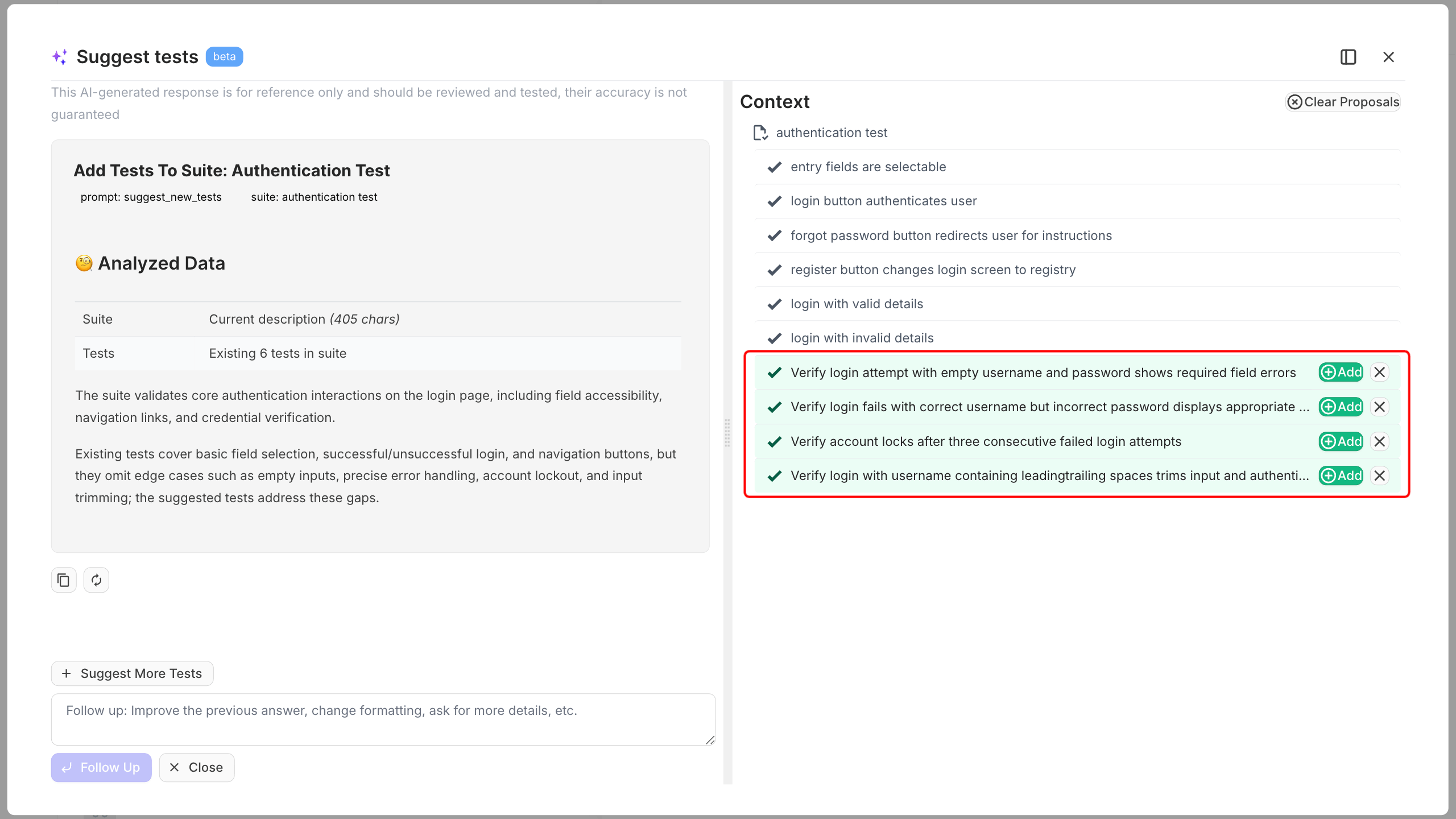Click the Context panel heading
The width and height of the screenshot is (1456, 819).
click(775, 102)
